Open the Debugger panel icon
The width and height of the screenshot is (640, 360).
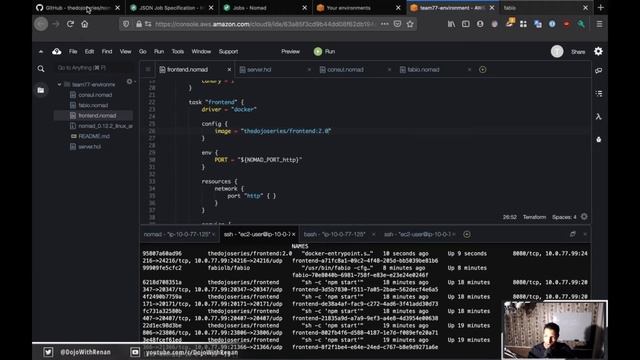pos(598,140)
